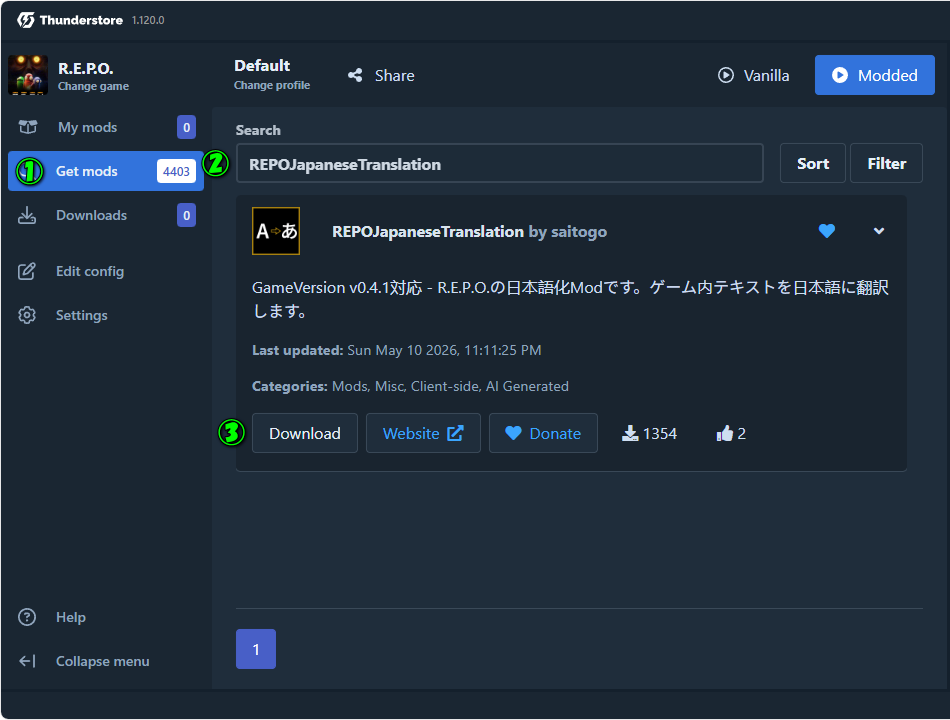Click the Help question mark icon
Viewport: 950px width, 720px height.
27,617
